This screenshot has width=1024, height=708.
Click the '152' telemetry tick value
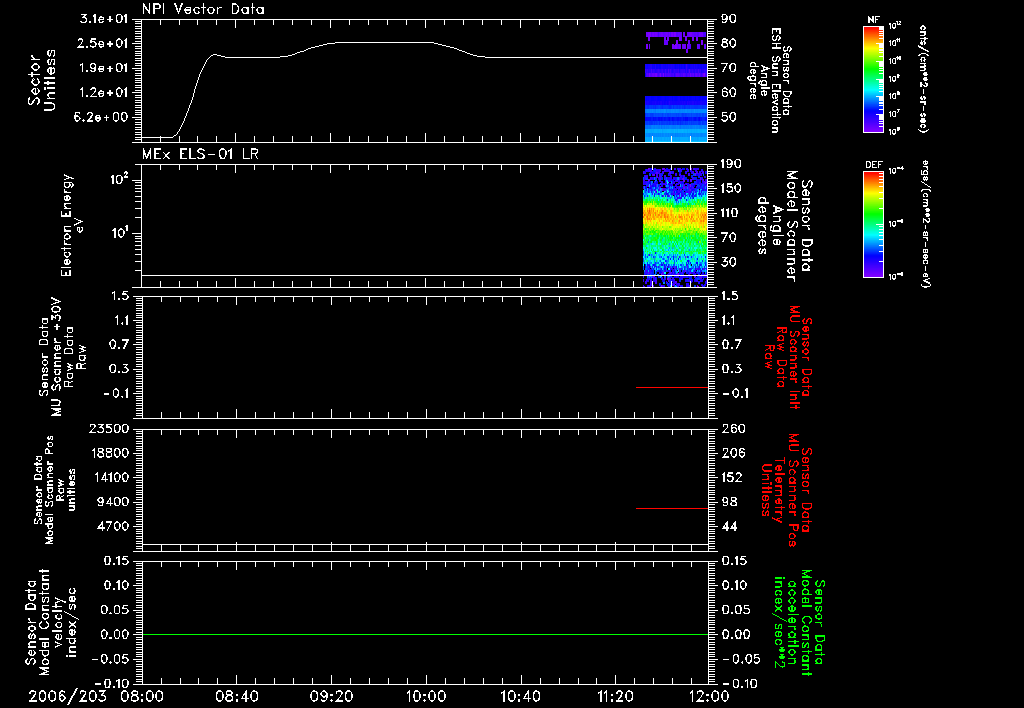click(733, 477)
